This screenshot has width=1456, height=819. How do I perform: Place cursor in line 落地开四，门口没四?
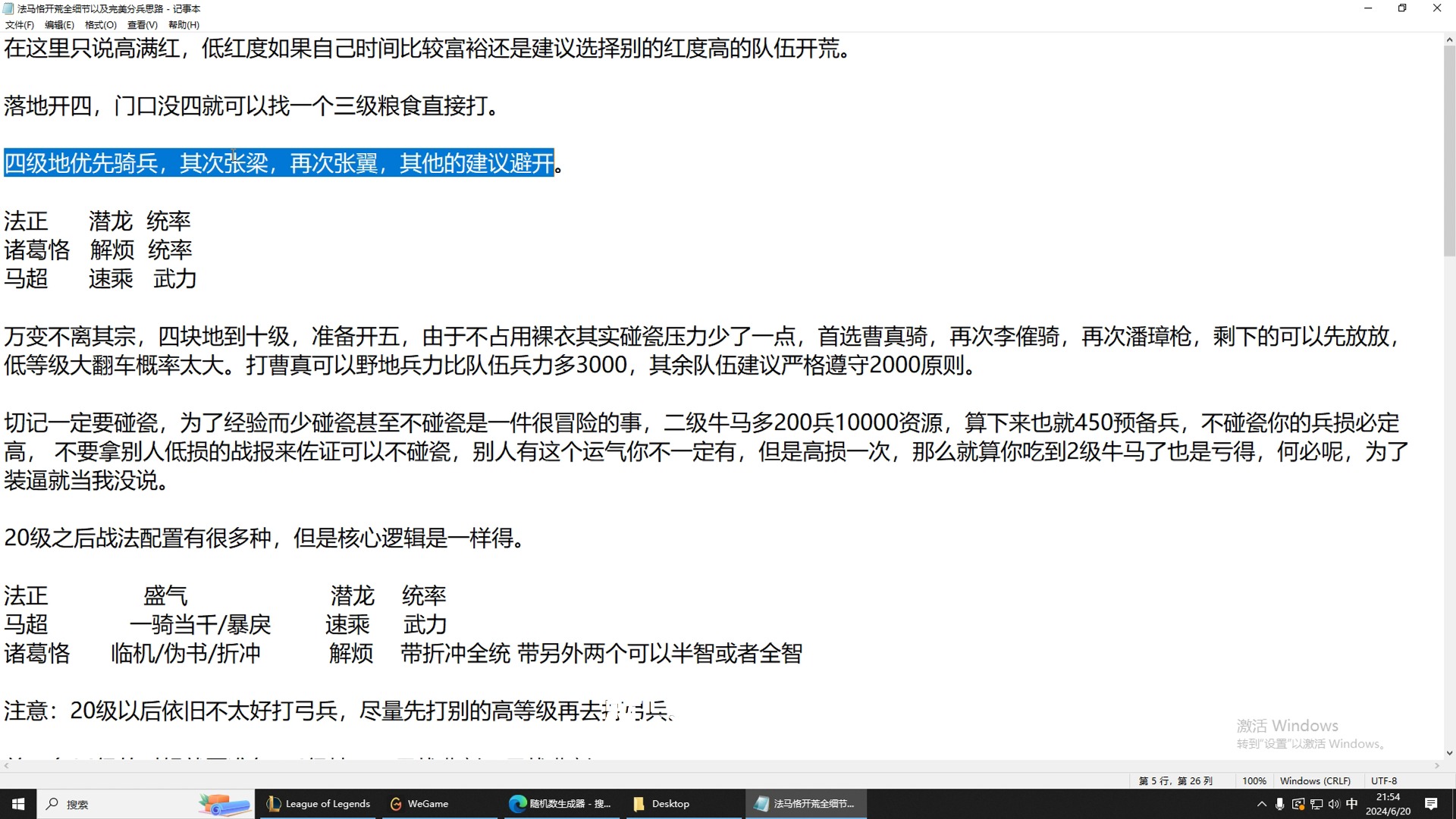click(x=252, y=105)
